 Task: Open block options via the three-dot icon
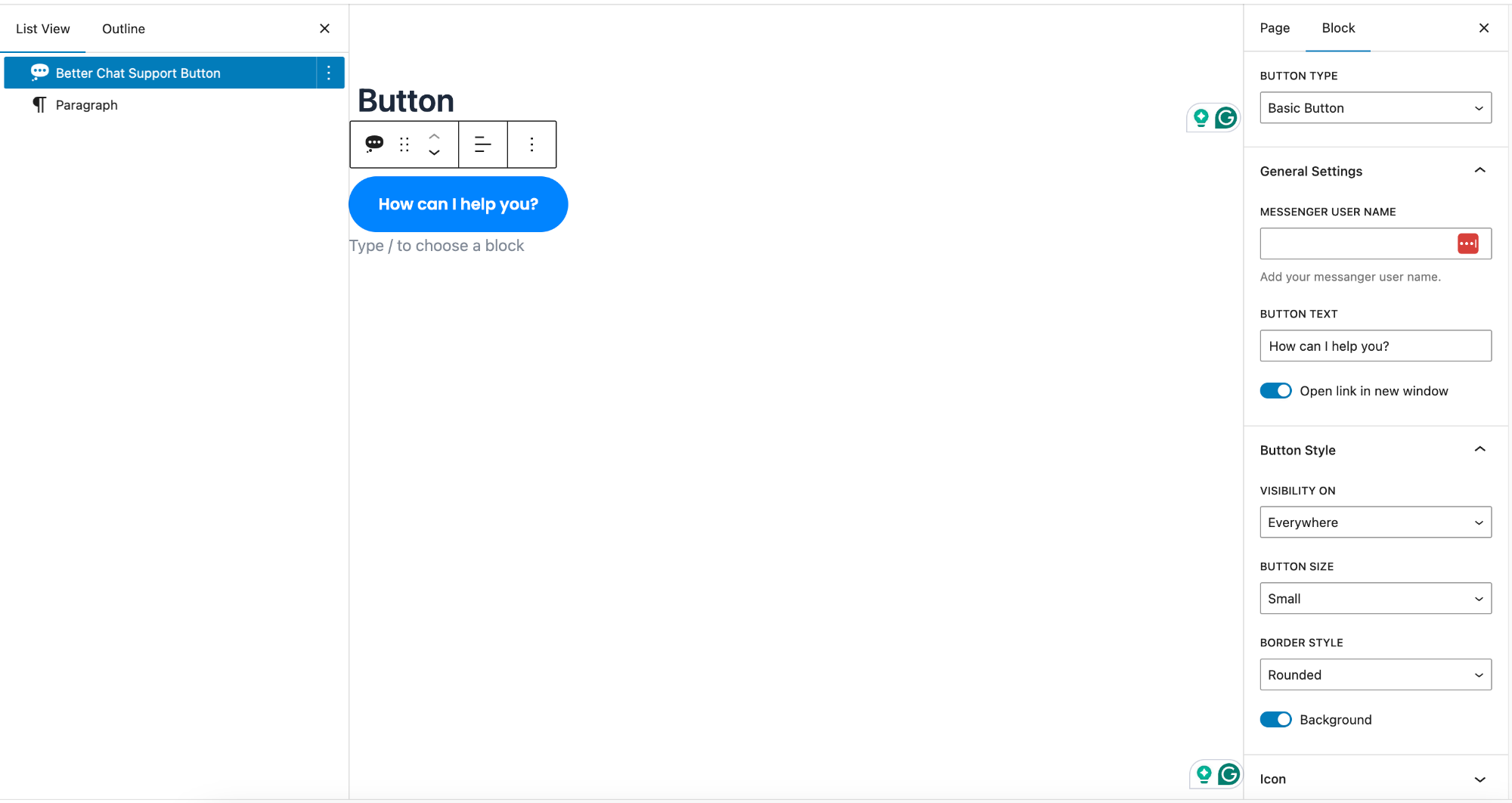click(531, 144)
